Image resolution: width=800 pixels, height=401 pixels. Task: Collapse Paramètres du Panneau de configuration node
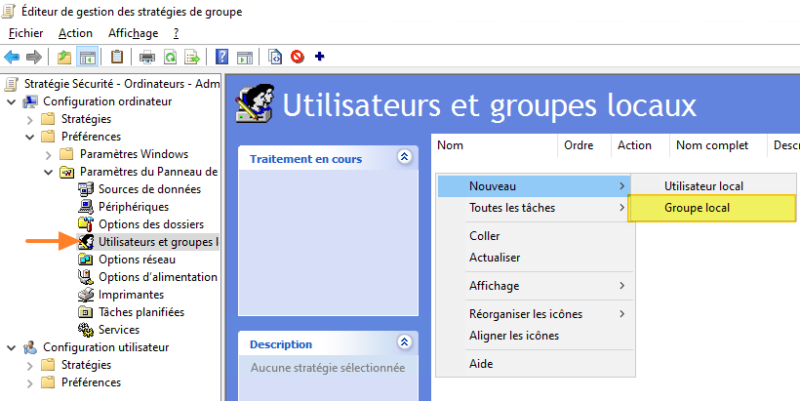pos(48,172)
